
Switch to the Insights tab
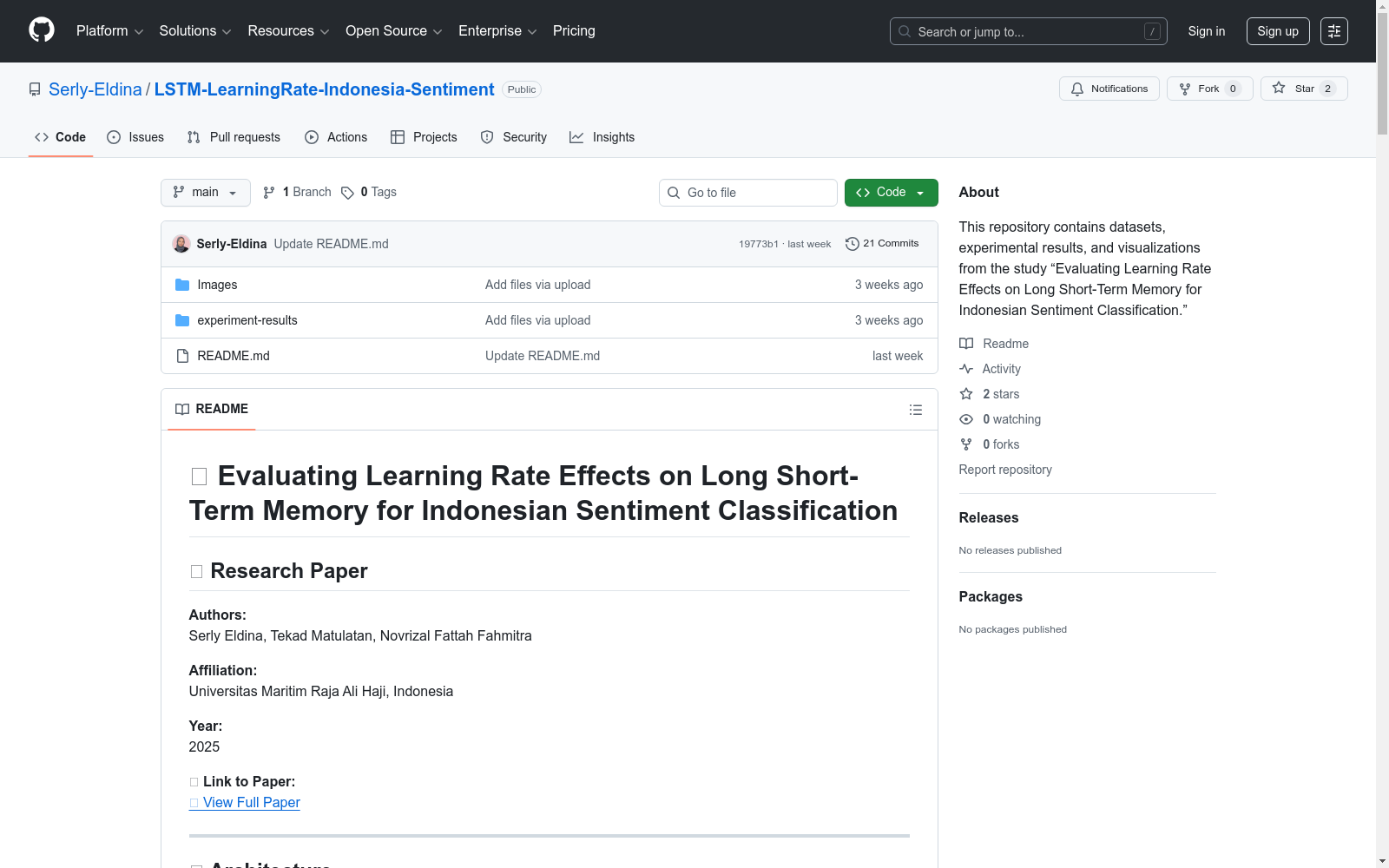point(602,137)
